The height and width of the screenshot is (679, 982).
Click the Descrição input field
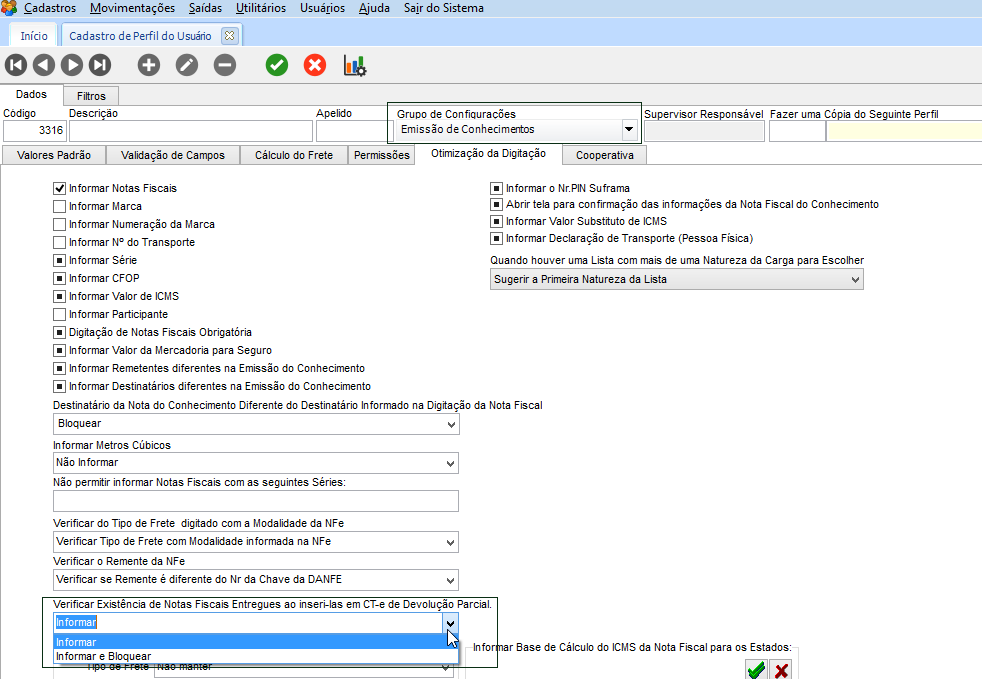click(190, 130)
